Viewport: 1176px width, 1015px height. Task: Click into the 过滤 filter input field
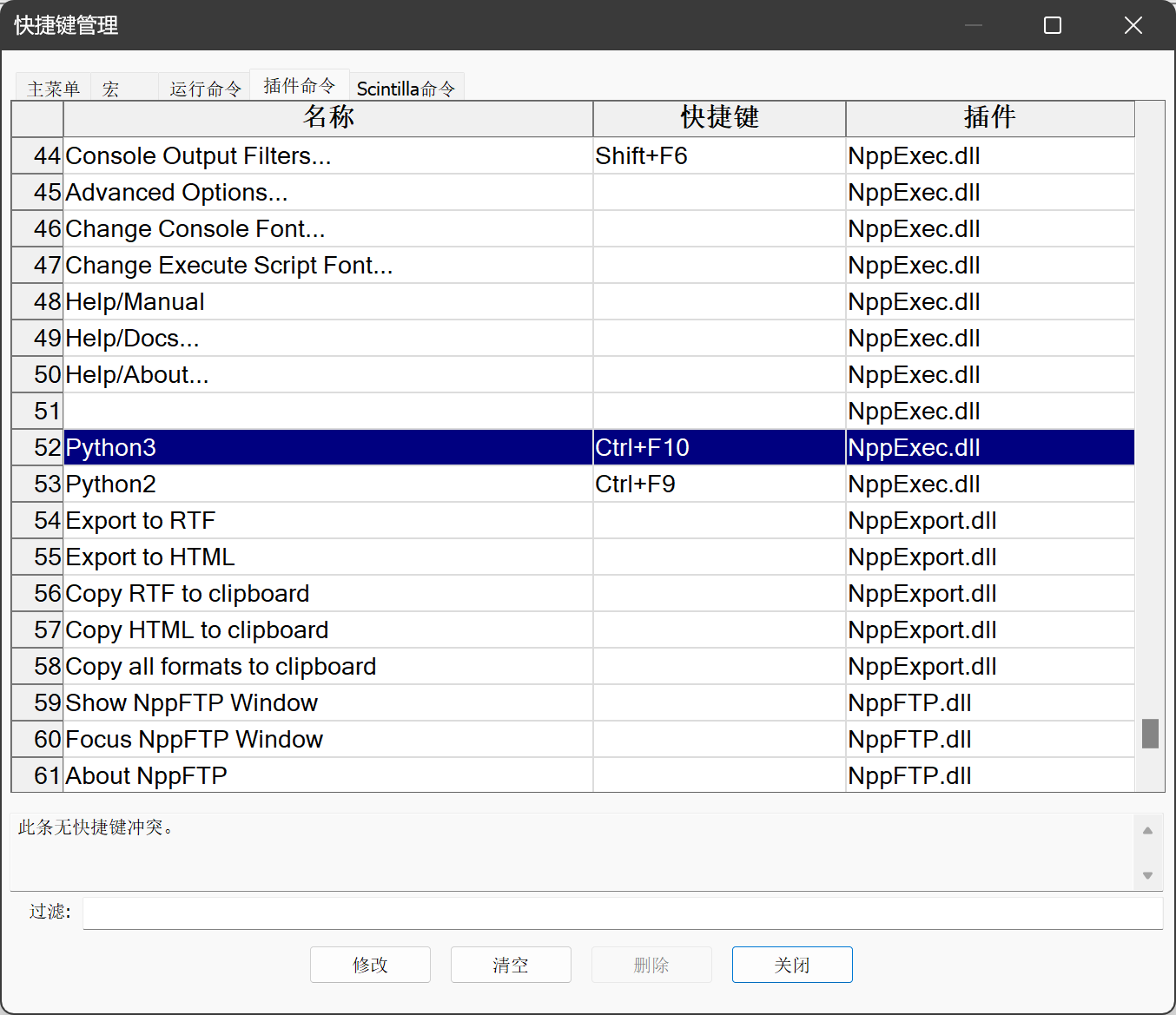click(x=622, y=913)
